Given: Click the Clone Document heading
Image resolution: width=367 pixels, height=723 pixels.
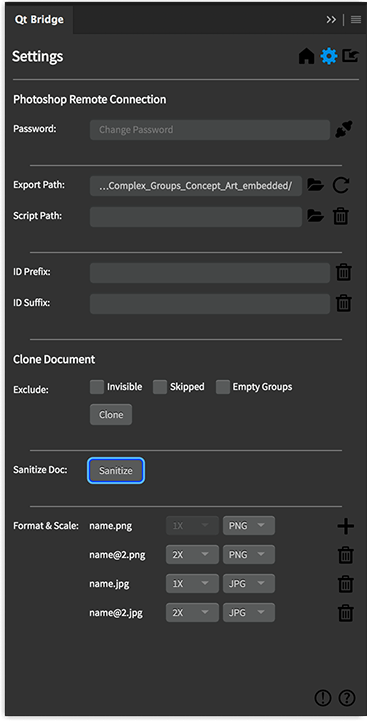Looking at the screenshot, I should (54, 359).
